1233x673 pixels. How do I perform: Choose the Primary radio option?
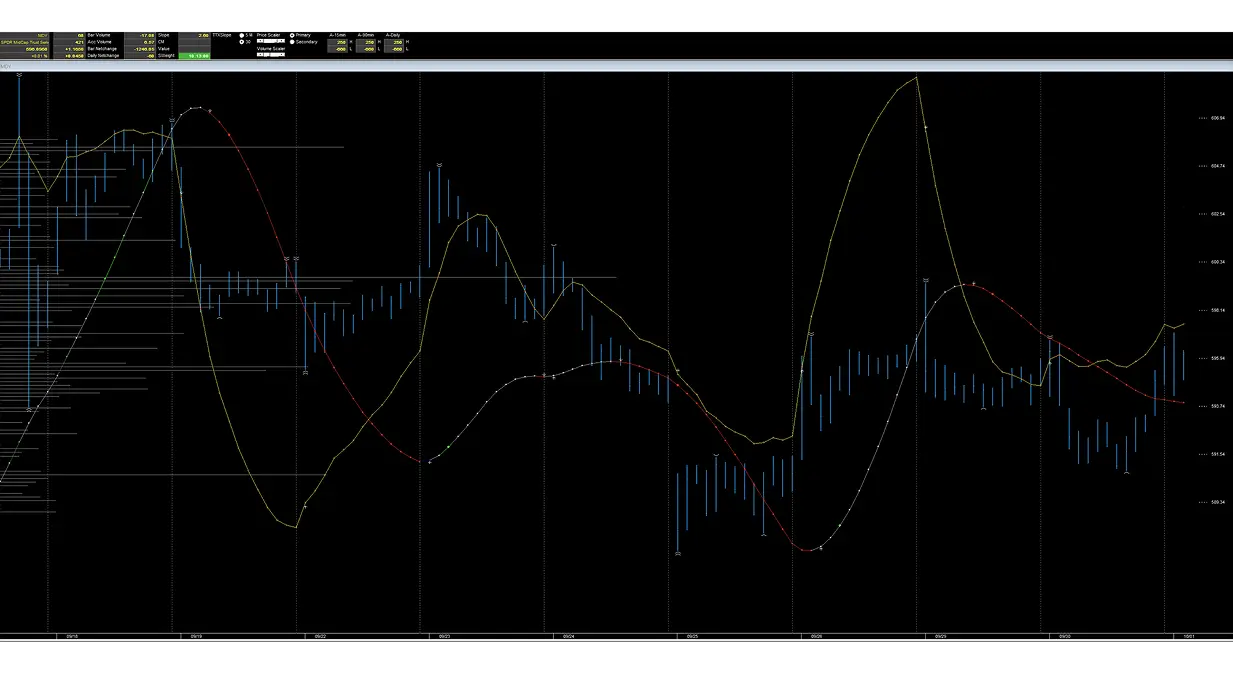click(x=292, y=35)
